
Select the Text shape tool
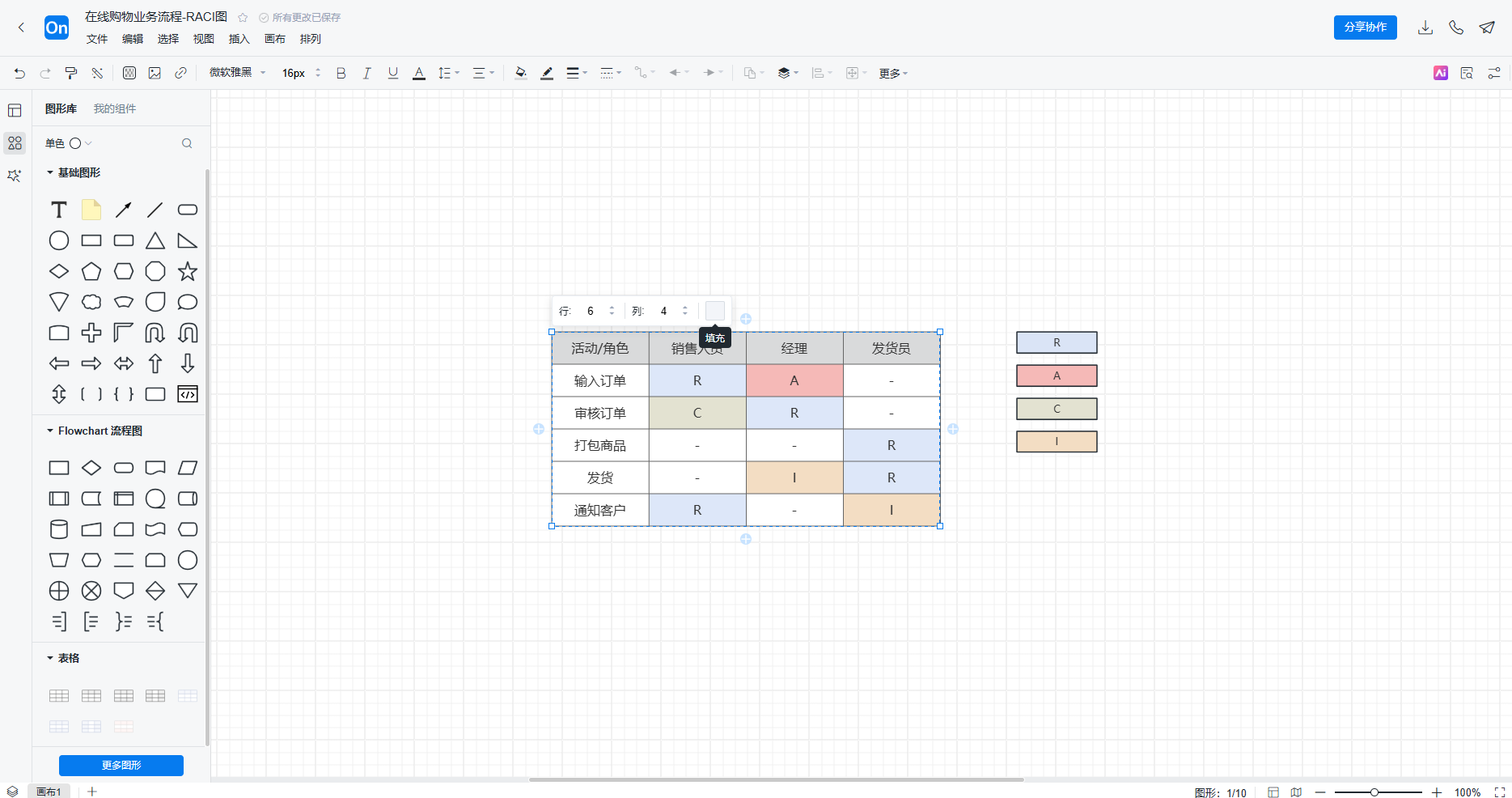pos(59,210)
